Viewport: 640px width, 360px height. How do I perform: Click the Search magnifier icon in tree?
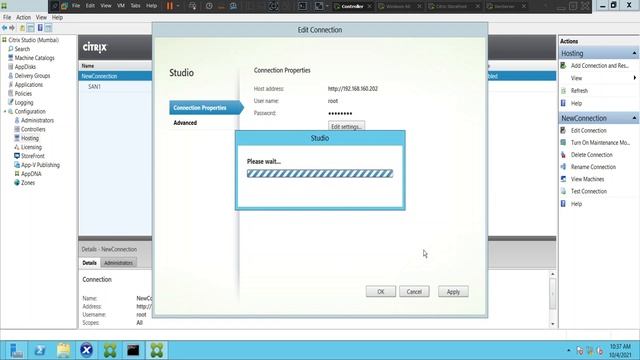(11, 49)
